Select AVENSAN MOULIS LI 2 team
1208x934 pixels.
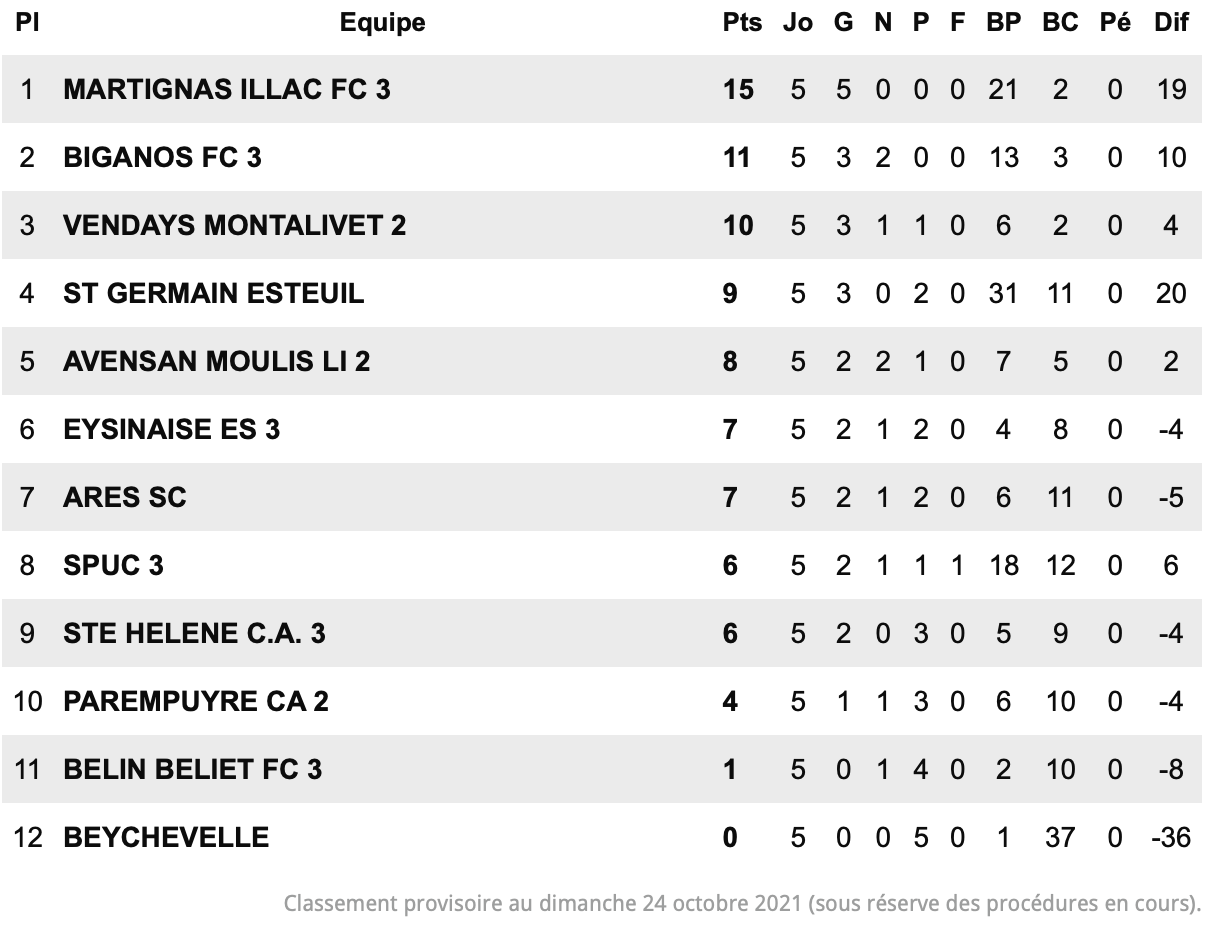[x=216, y=362]
